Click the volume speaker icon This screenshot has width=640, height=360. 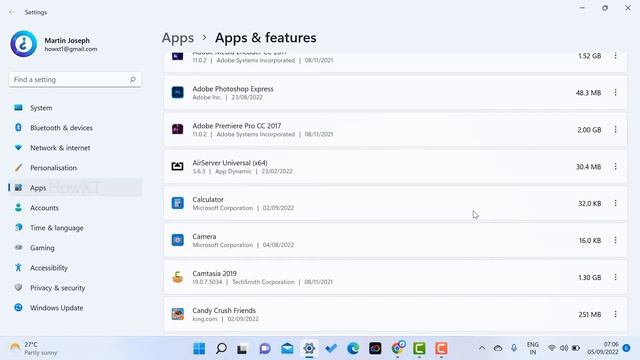(x=564, y=348)
